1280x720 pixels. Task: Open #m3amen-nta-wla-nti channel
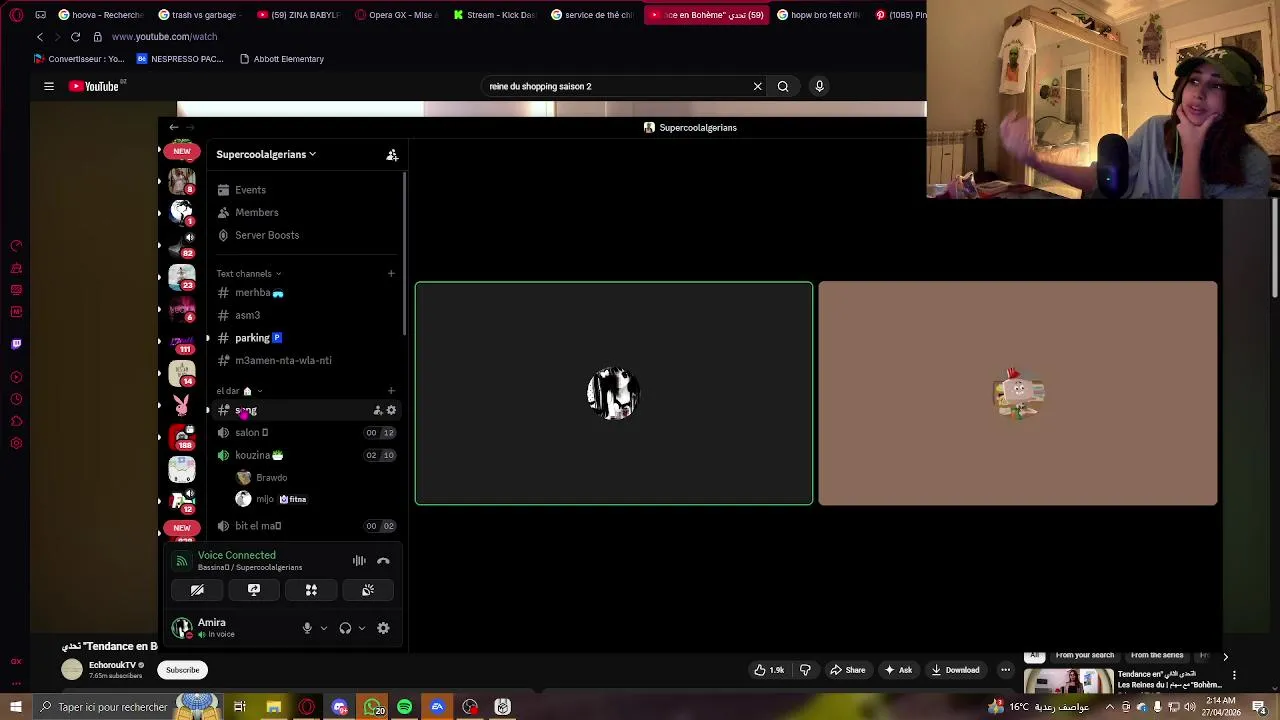tap(307, 360)
